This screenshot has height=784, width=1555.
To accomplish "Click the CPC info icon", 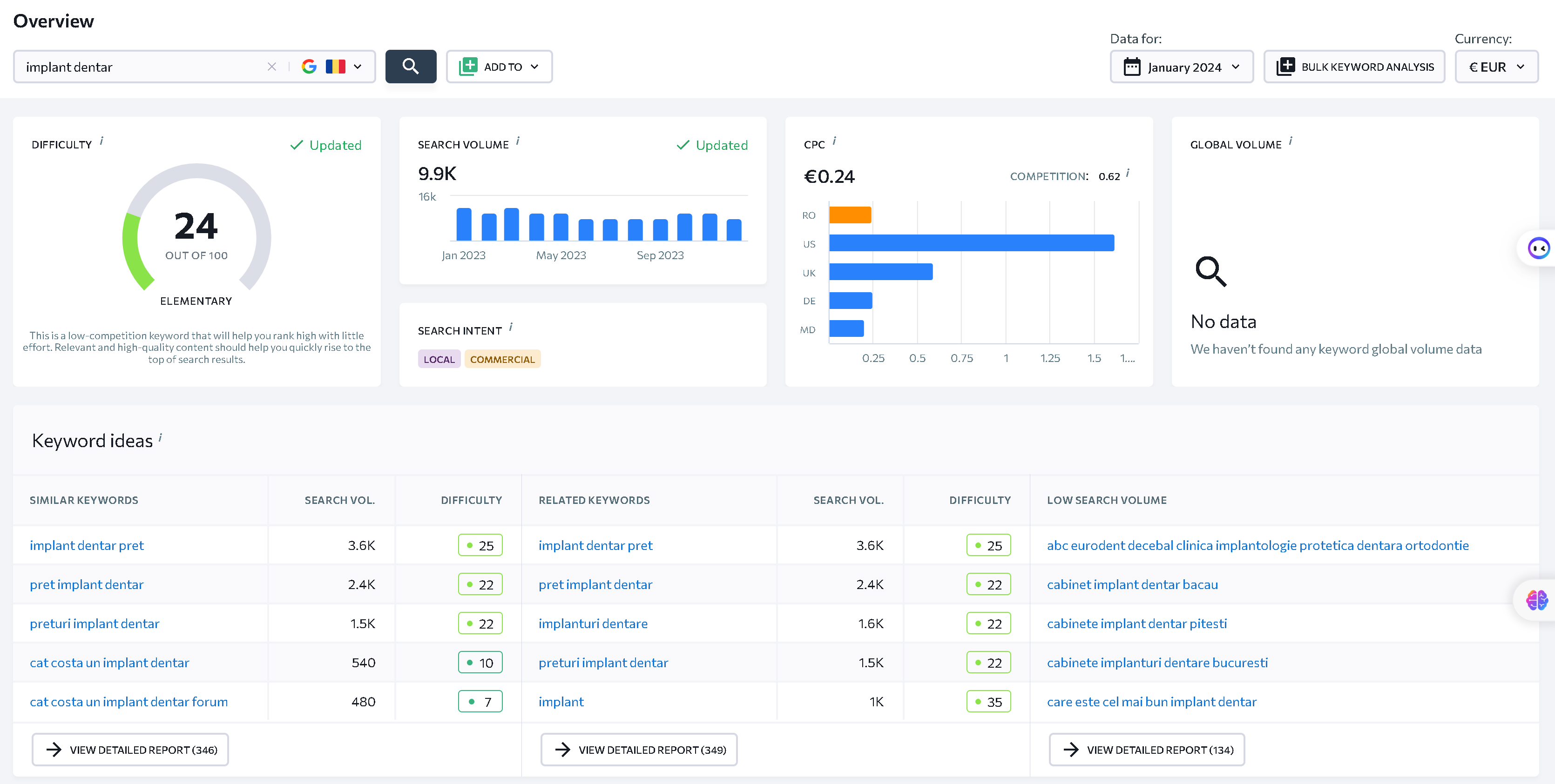I will (834, 141).
